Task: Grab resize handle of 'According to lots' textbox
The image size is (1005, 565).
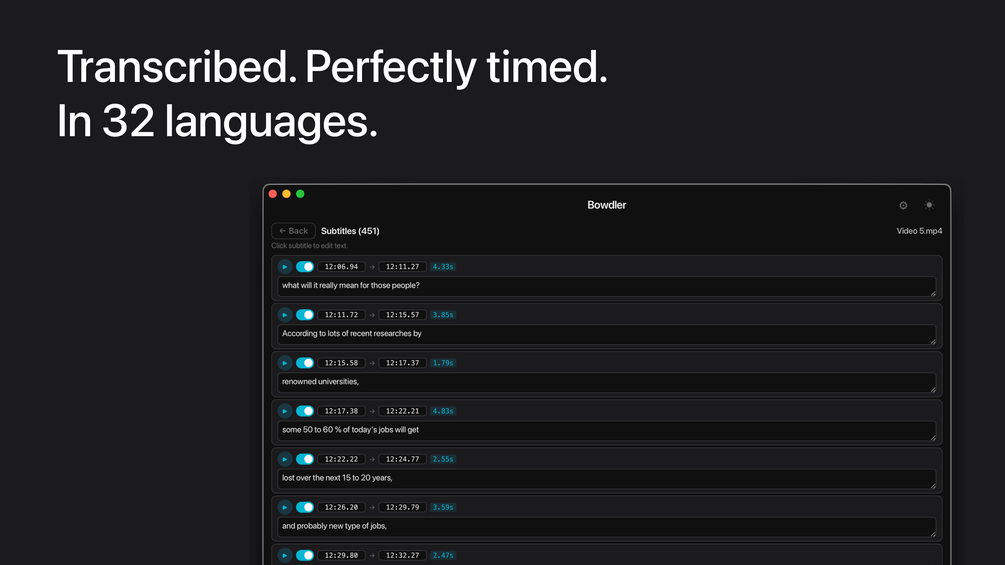Action: 933,341
